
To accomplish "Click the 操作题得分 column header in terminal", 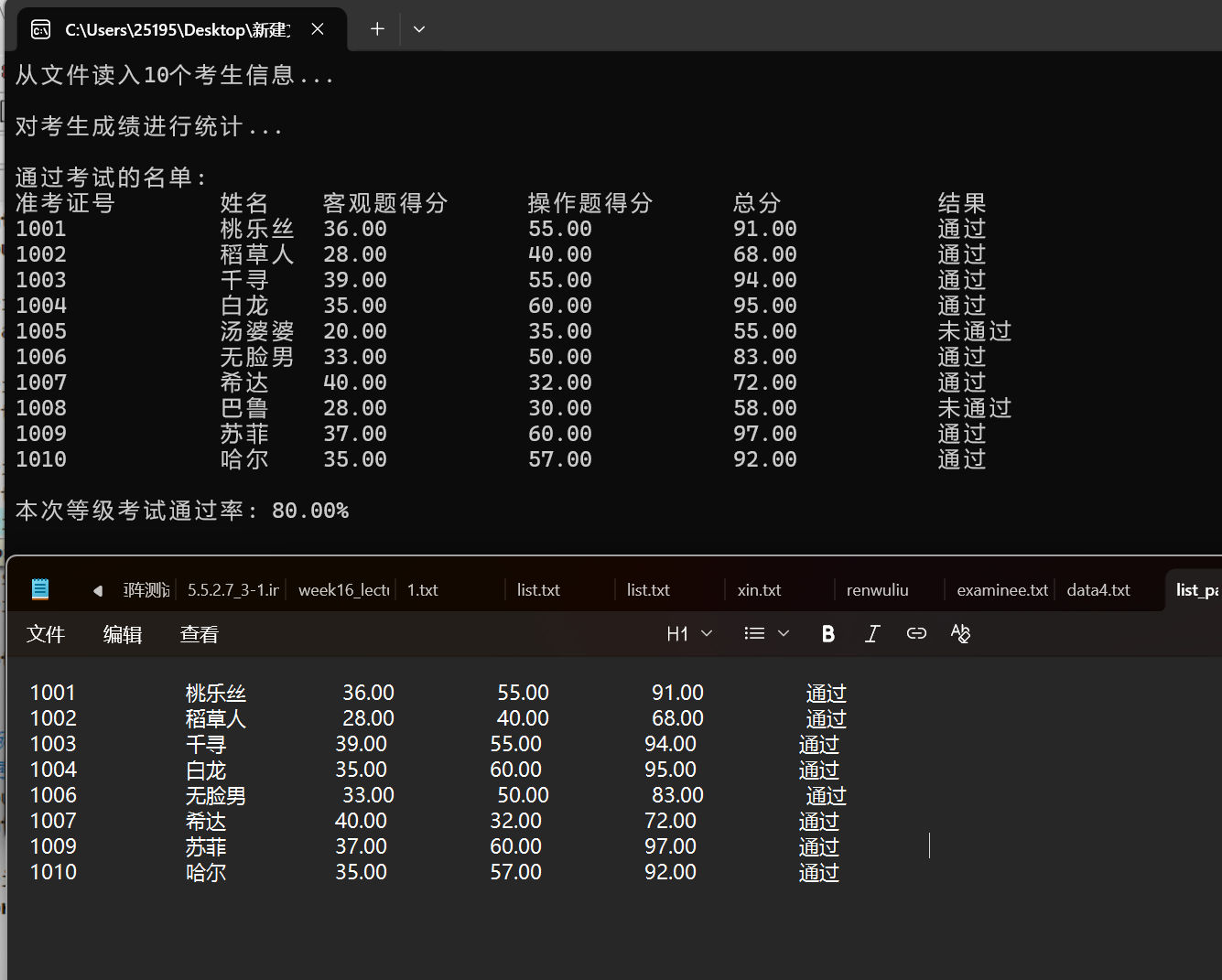I will pos(590,203).
